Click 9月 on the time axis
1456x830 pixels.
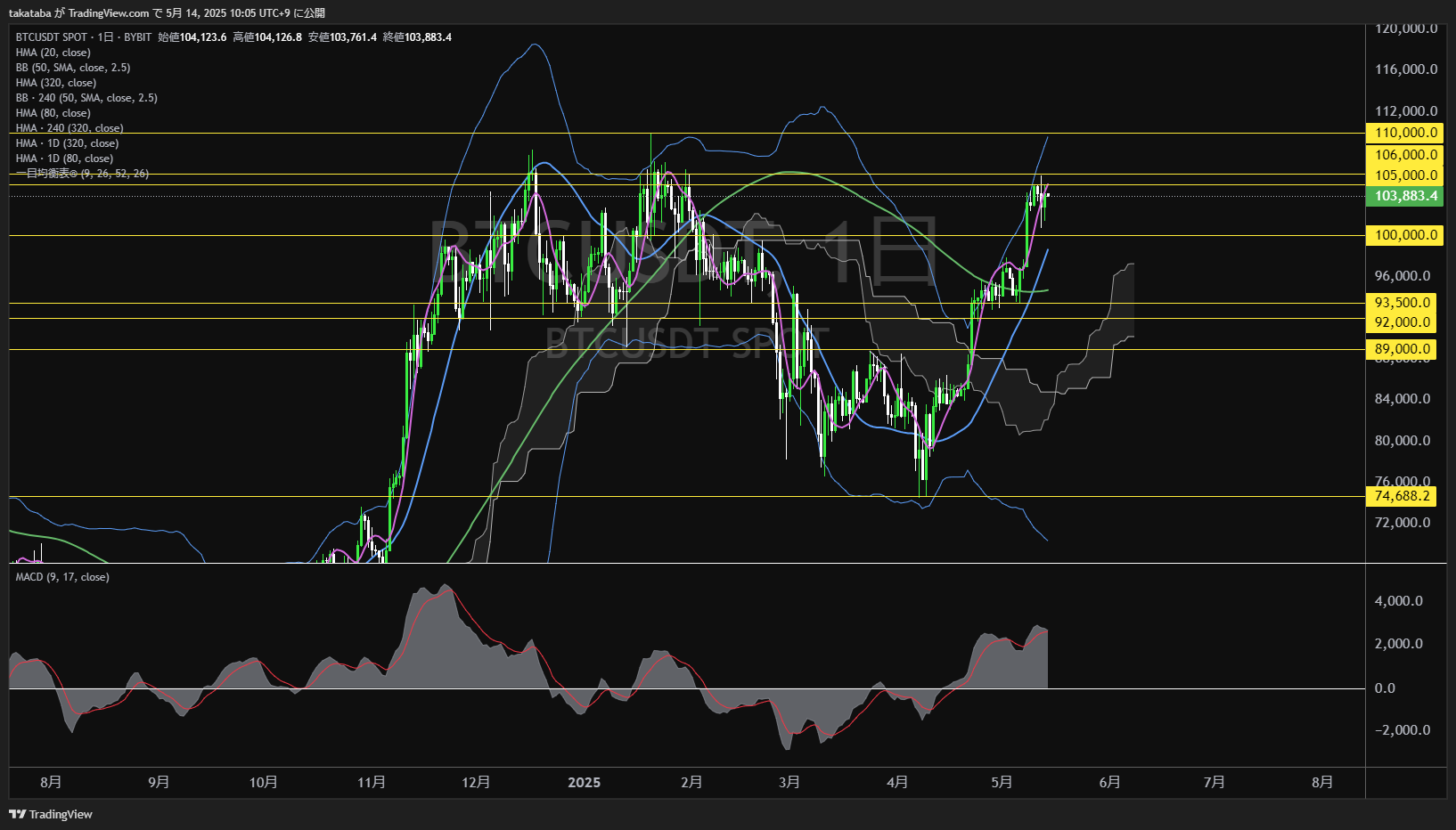[x=159, y=782]
